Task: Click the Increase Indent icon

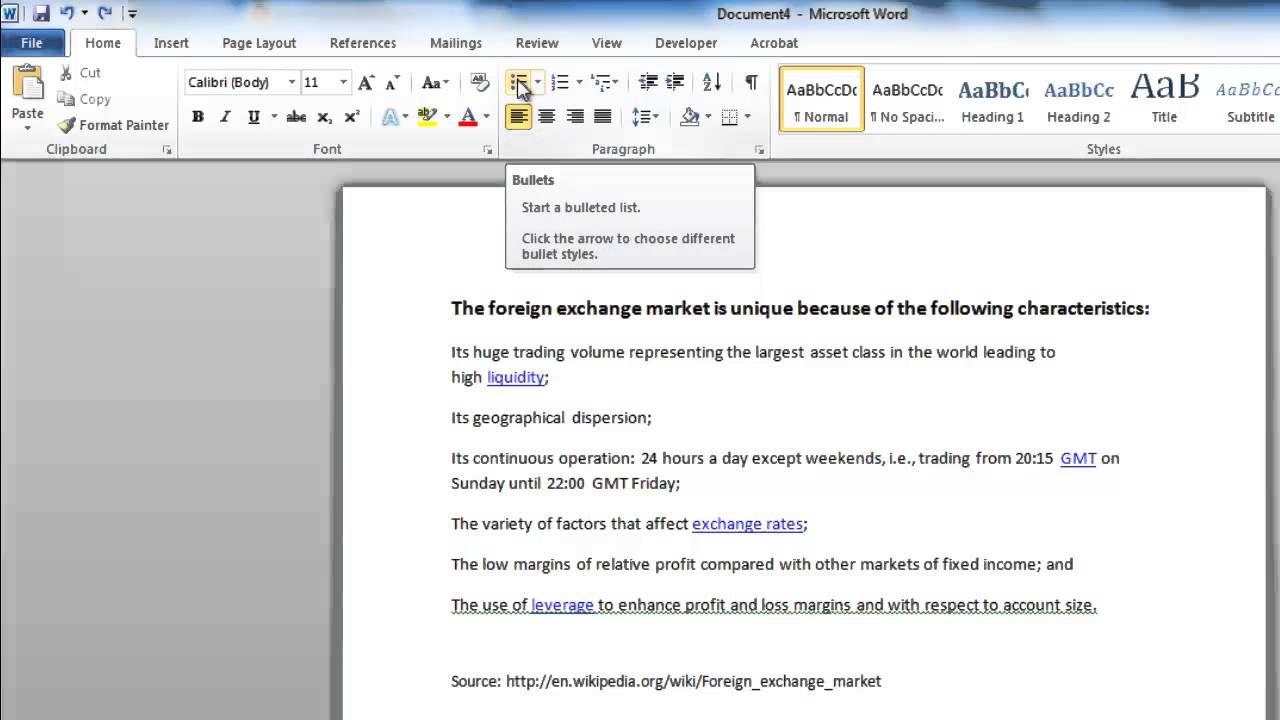Action: click(675, 83)
